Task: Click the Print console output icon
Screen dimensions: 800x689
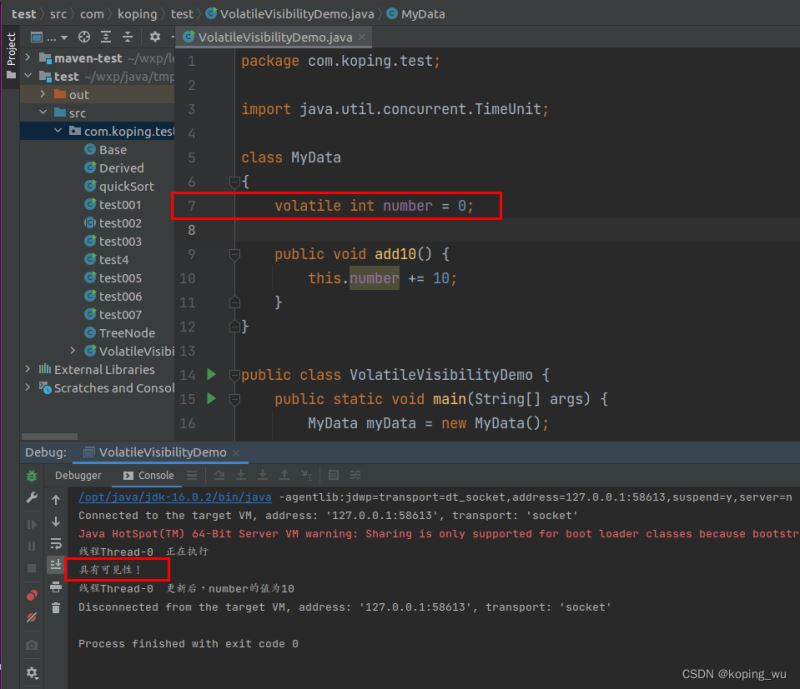Action: (x=56, y=586)
